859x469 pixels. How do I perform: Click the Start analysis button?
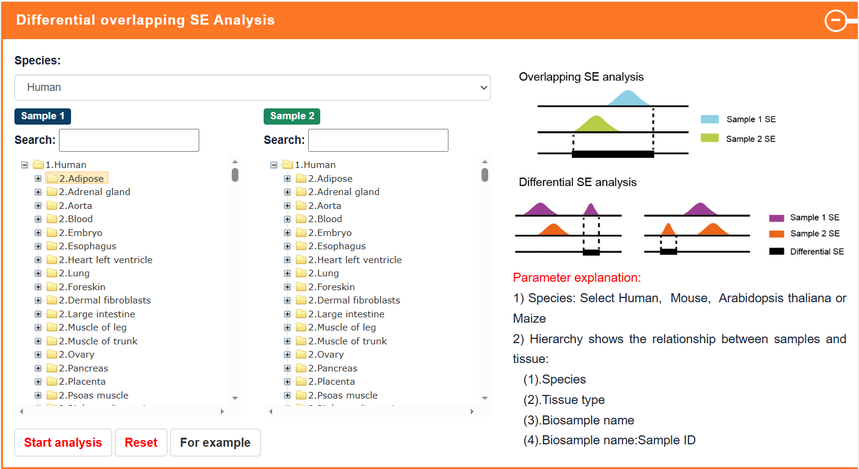(63, 442)
